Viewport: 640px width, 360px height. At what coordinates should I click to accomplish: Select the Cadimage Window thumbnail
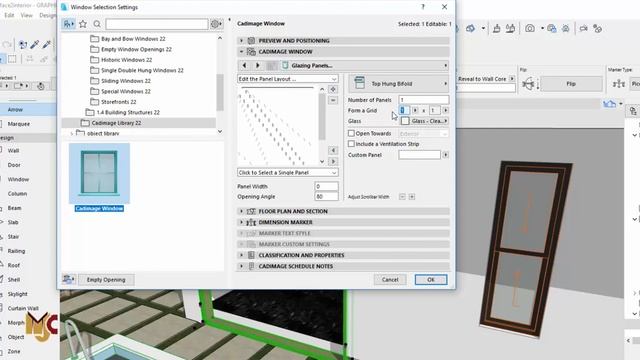[x=99, y=173]
